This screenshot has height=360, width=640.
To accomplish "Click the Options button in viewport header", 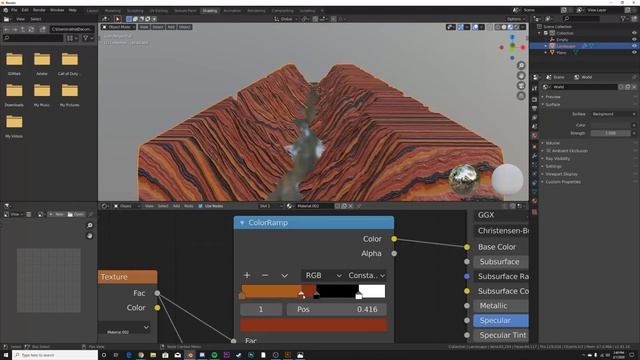I will [x=516, y=19].
